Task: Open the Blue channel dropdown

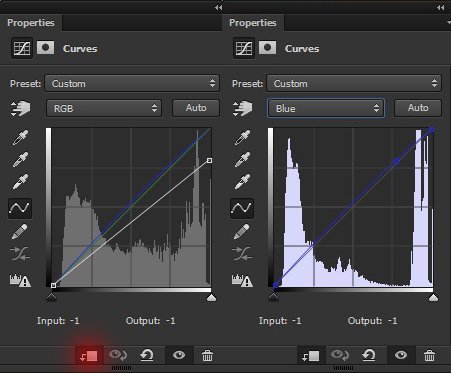Action: tap(326, 108)
